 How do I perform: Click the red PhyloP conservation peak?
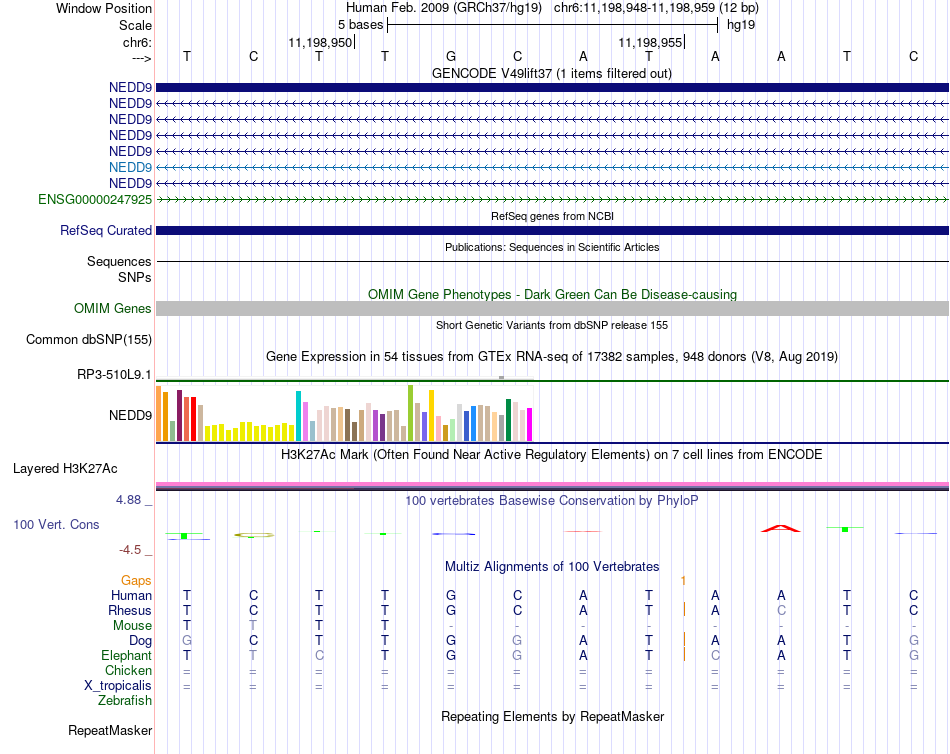780,529
